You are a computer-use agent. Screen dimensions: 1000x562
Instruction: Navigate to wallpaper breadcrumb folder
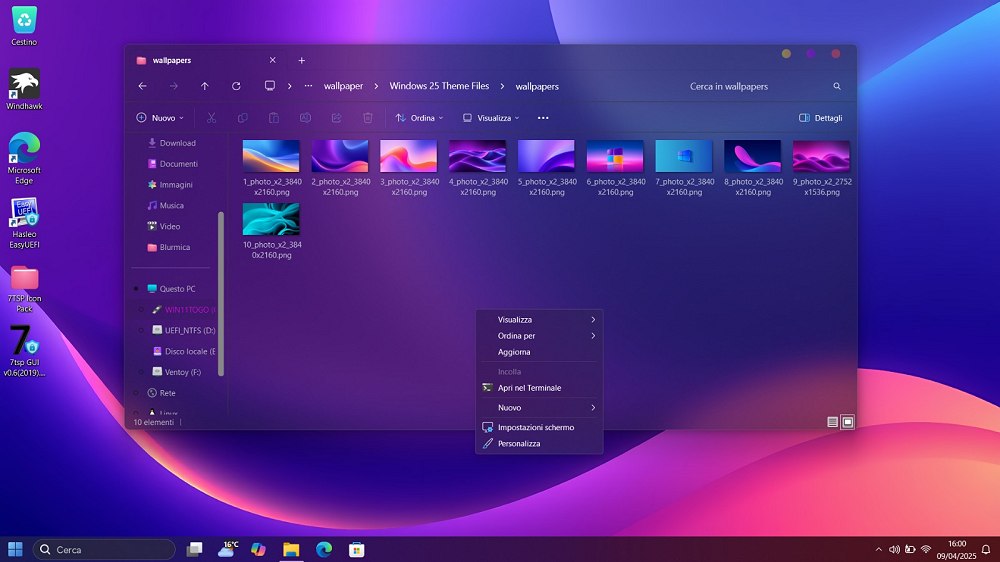343,86
